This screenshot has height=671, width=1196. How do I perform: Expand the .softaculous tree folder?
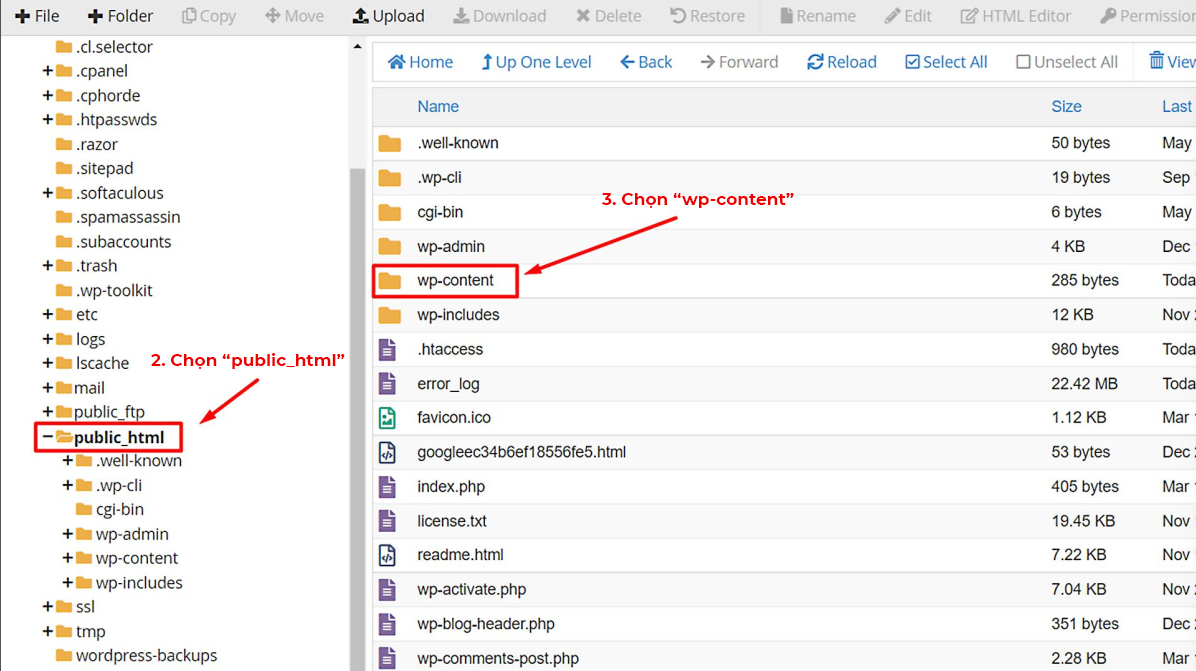pos(47,193)
